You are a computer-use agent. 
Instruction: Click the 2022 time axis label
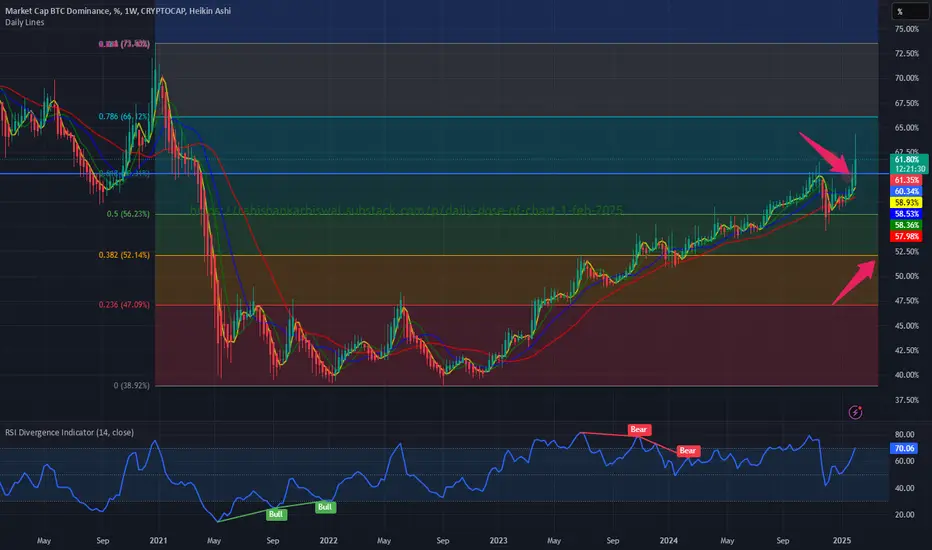pos(328,540)
